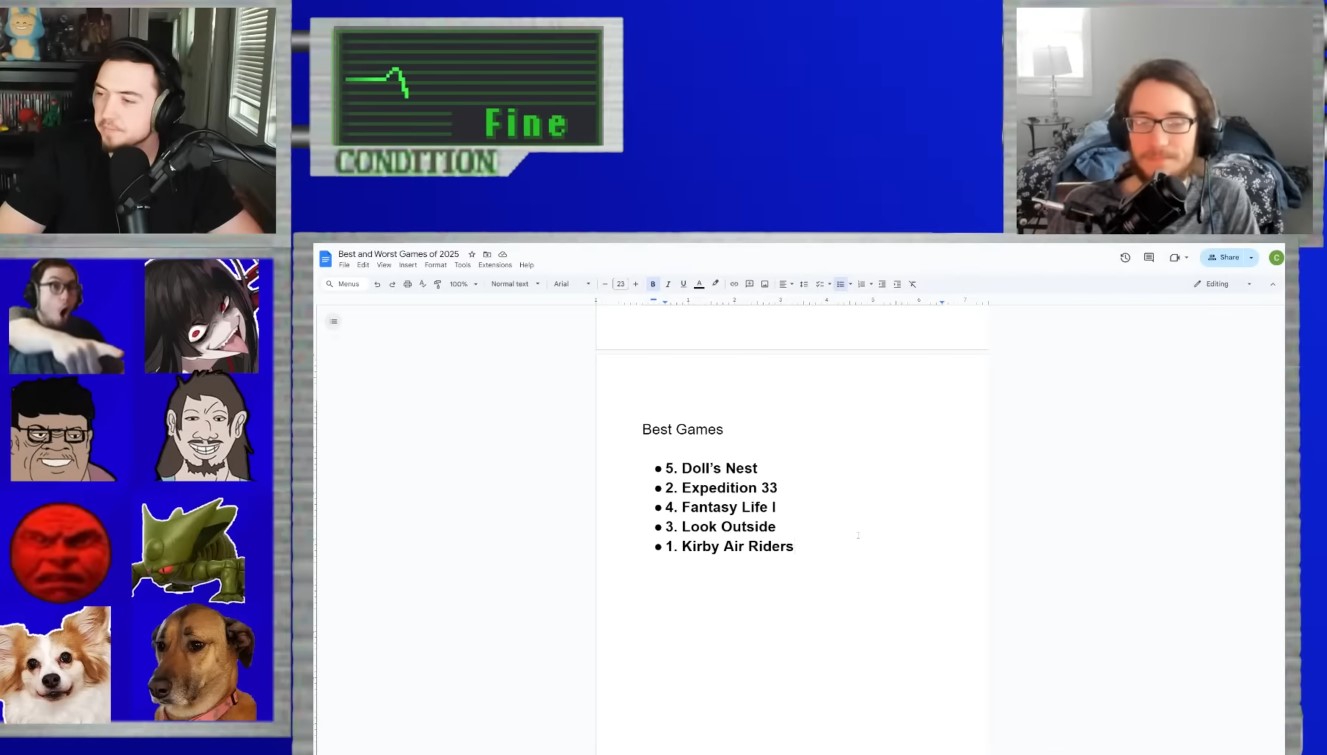1327x755 pixels.
Task: Expand the video call options arrow
Action: point(1186,258)
